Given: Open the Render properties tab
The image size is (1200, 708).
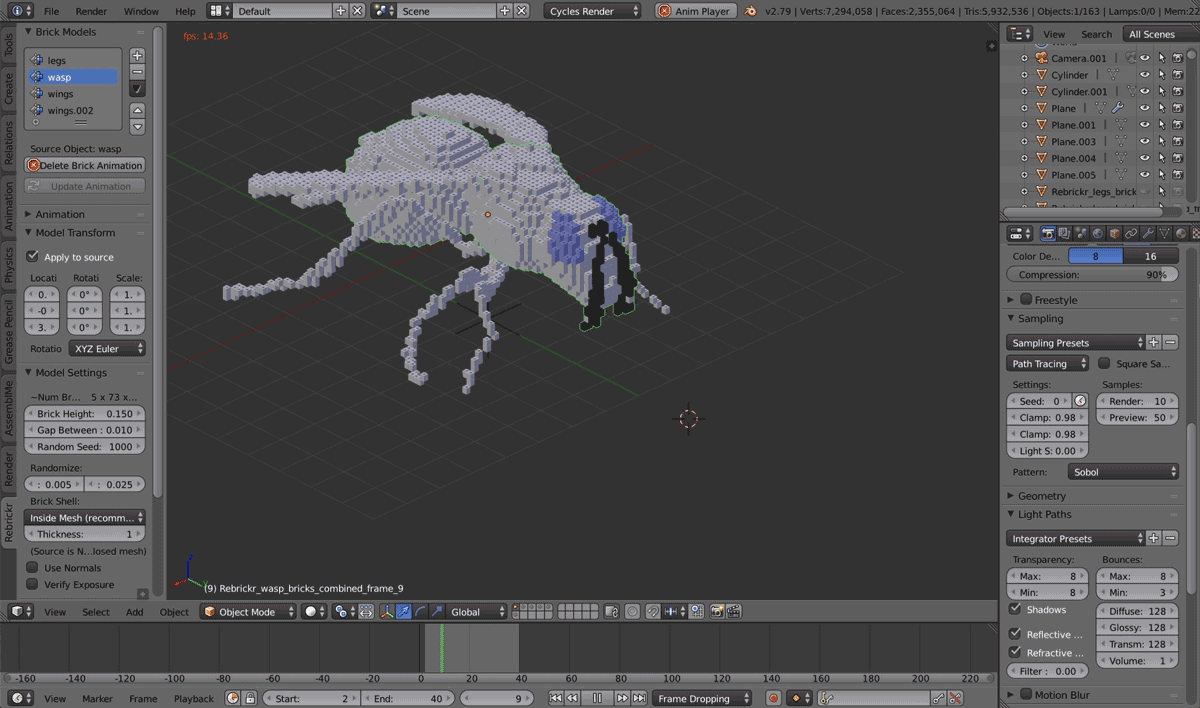Looking at the screenshot, I should point(1048,233).
